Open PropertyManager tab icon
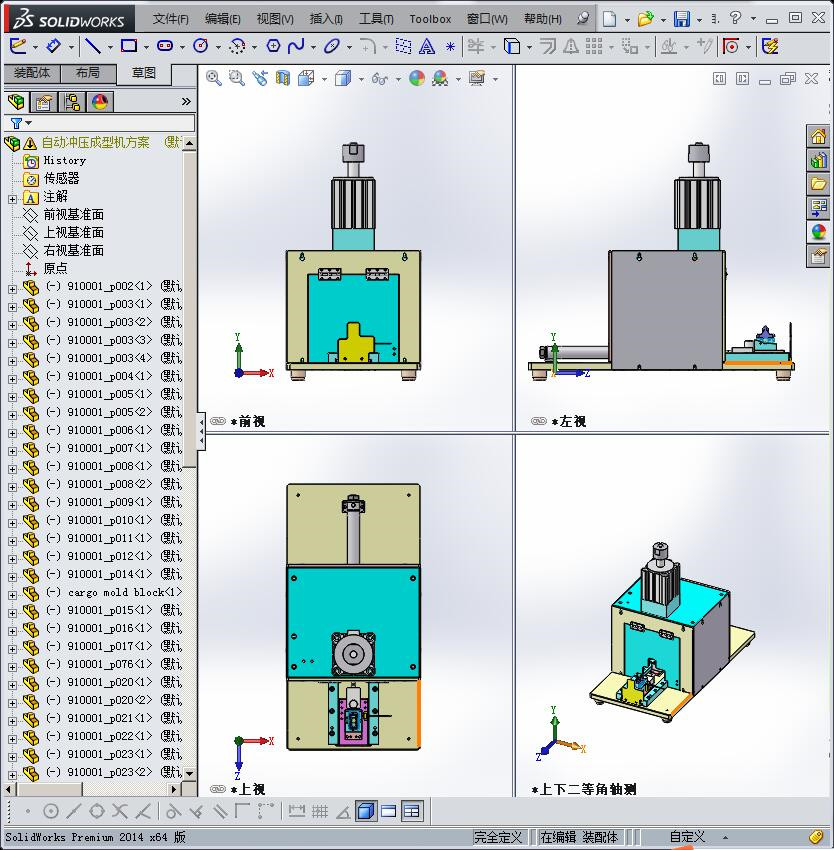 coord(44,101)
